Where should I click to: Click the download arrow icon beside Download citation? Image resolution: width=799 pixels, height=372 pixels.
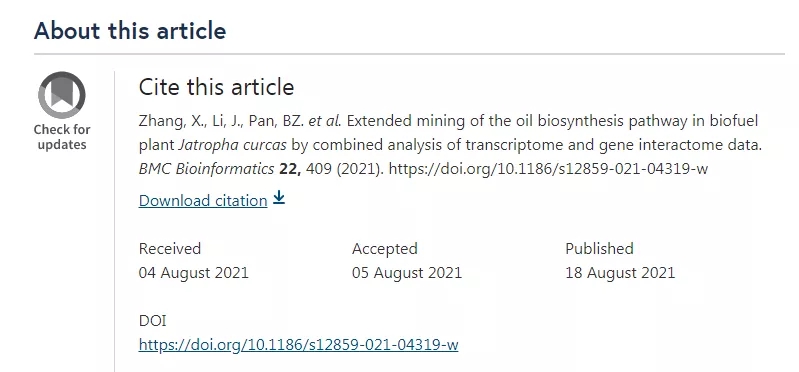(278, 198)
